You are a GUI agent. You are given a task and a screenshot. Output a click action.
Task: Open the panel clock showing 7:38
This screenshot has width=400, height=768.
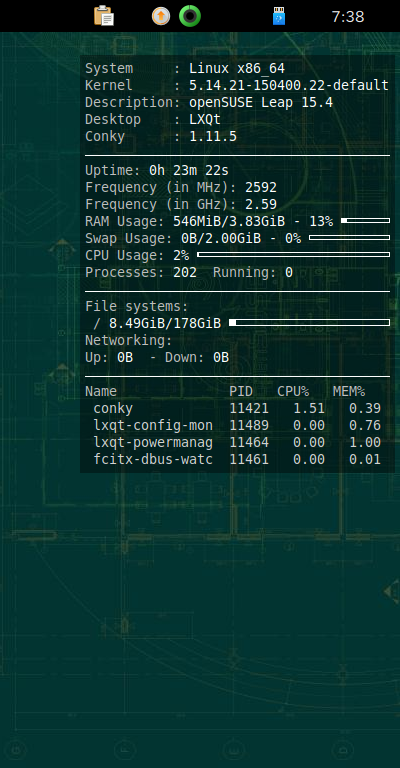348,17
